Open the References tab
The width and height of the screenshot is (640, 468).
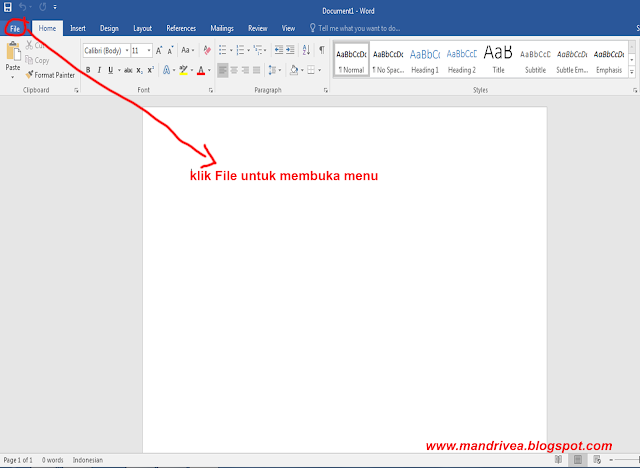[x=181, y=28]
